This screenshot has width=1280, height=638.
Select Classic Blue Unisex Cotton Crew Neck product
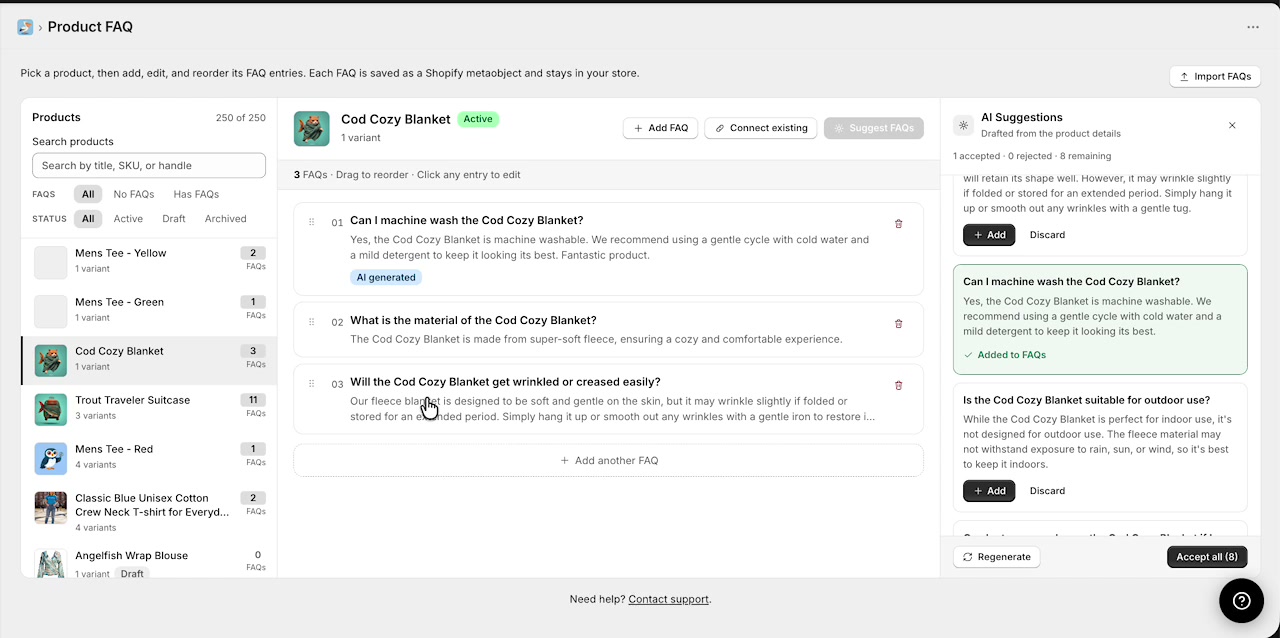pyautogui.click(x=149, y=512)
